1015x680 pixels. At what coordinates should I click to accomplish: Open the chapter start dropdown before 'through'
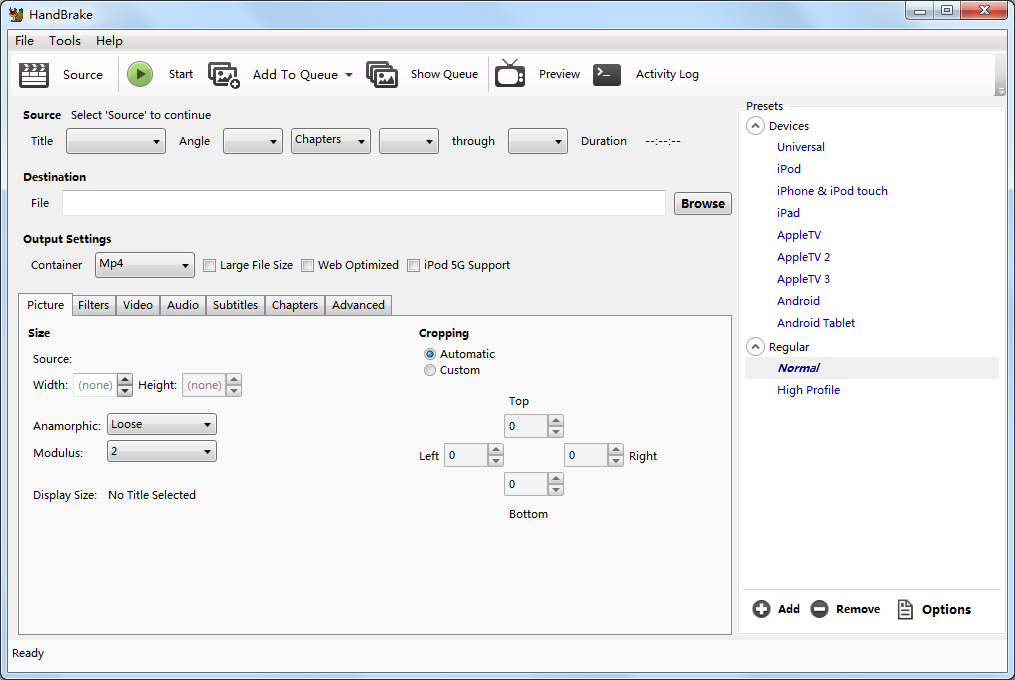[x=409, y=141]
